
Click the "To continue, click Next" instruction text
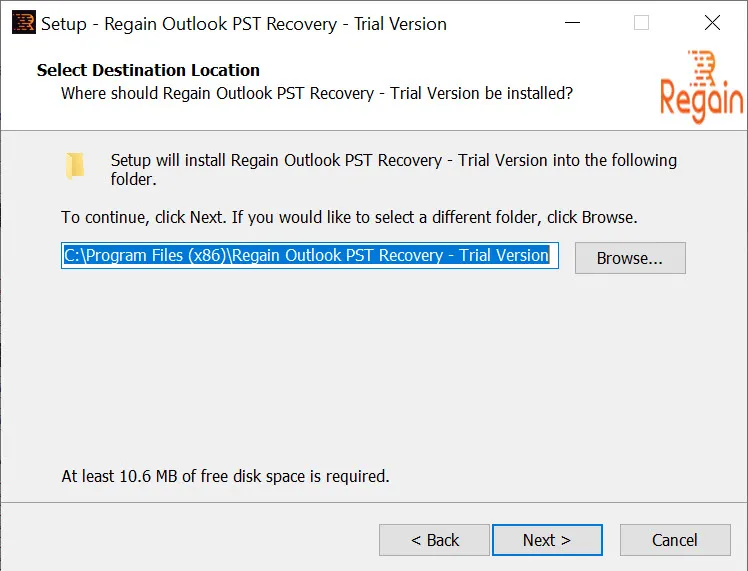[x=349, y=218]
